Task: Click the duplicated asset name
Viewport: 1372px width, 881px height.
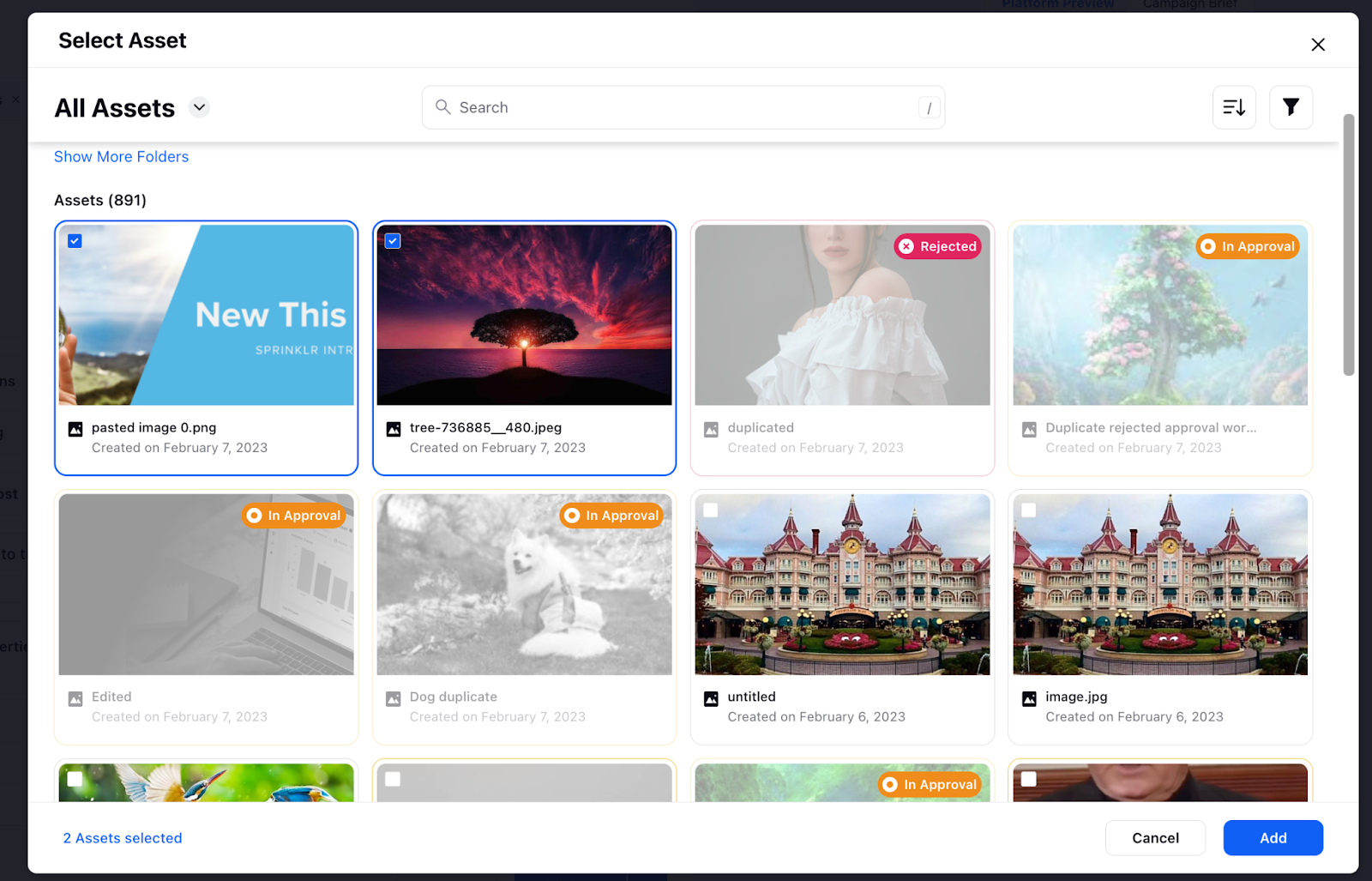Action: point(761,427)
